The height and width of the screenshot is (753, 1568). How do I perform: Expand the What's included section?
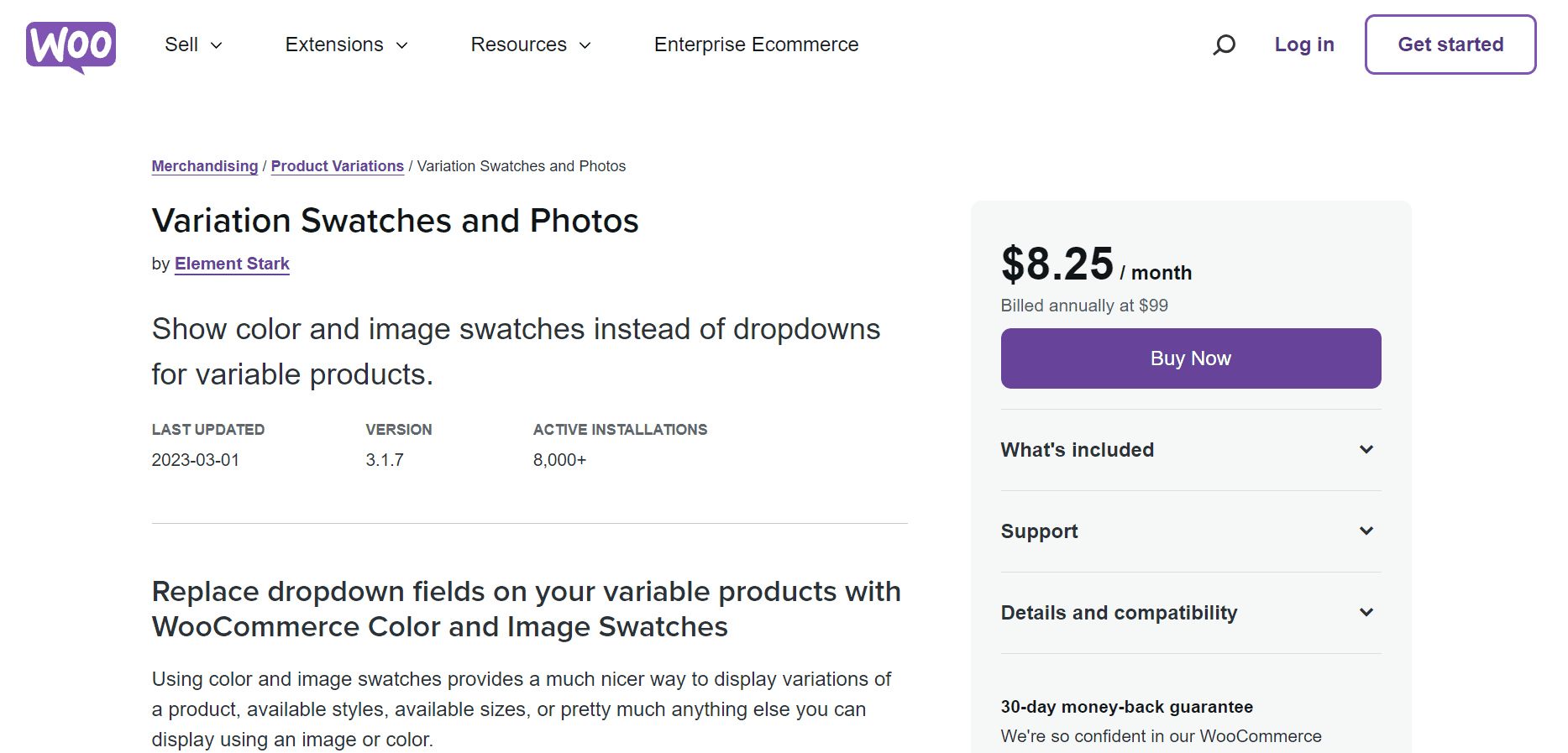[1191, 450]
